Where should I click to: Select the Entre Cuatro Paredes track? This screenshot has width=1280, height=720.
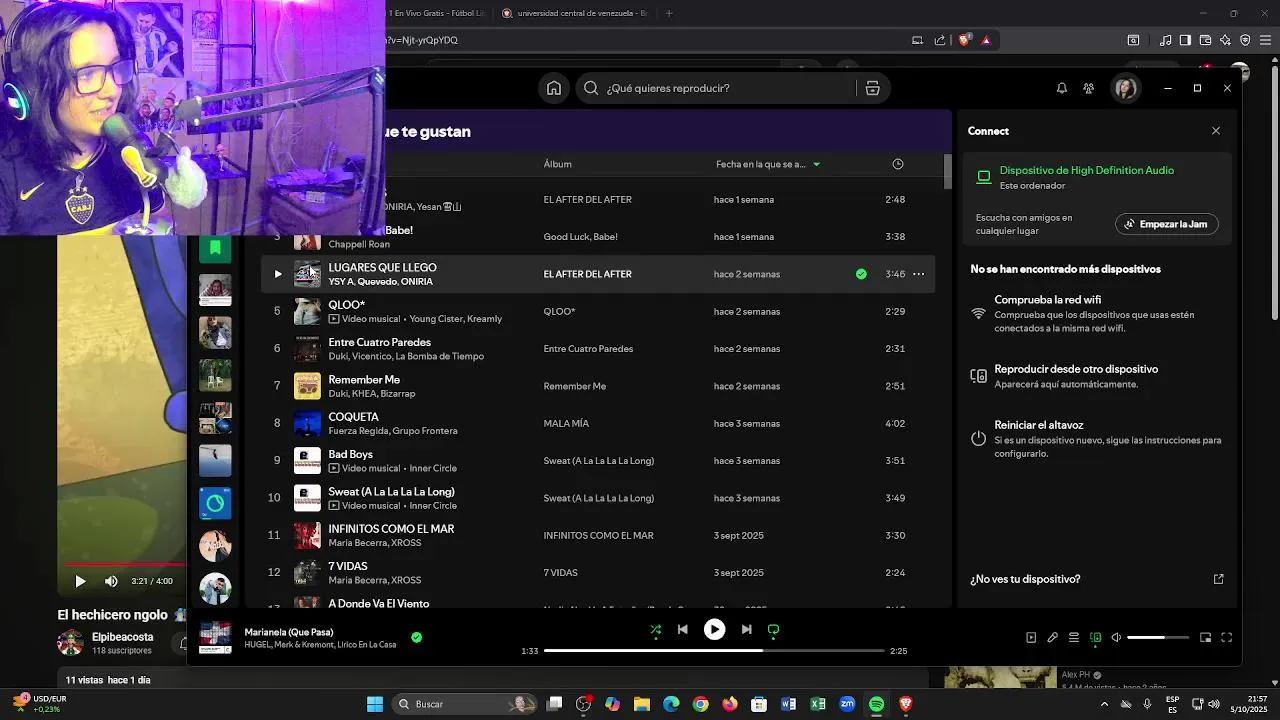pyautogui.click(x=598, y=349)
